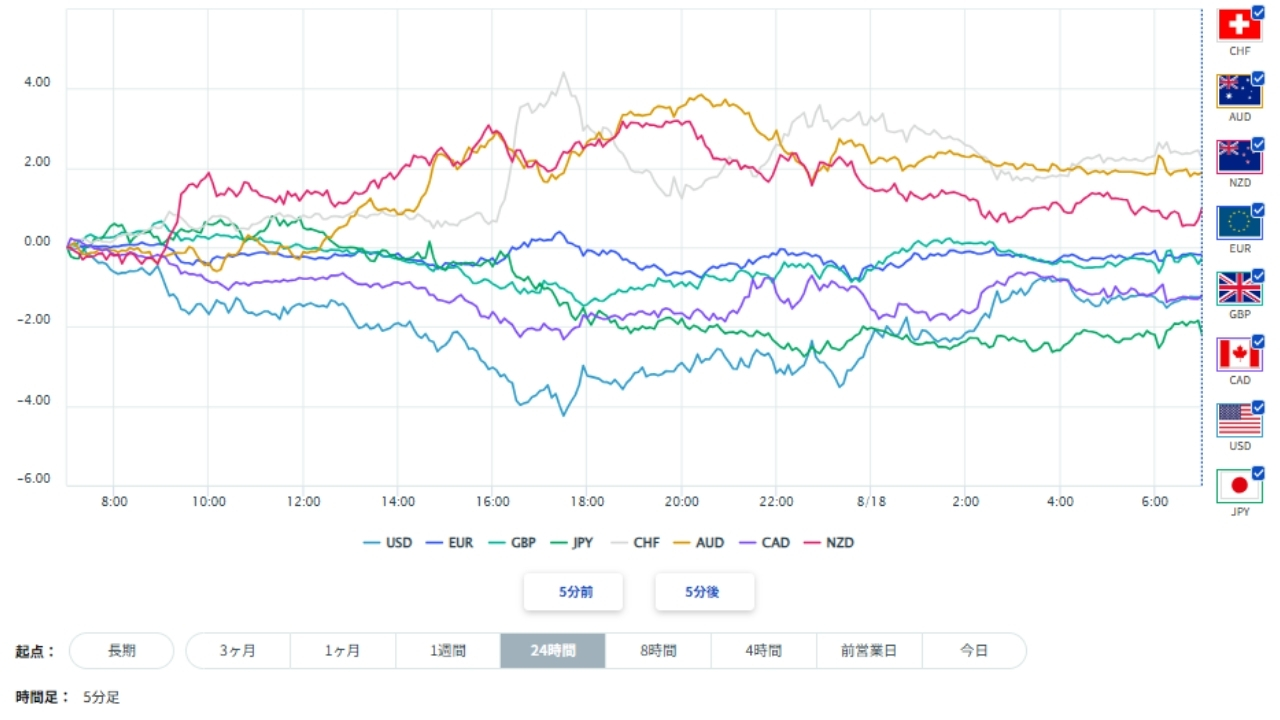Viewport: 1280px width, 720px height.
Task: Toggle CAD series in chart legend
Action: (762, 543)
